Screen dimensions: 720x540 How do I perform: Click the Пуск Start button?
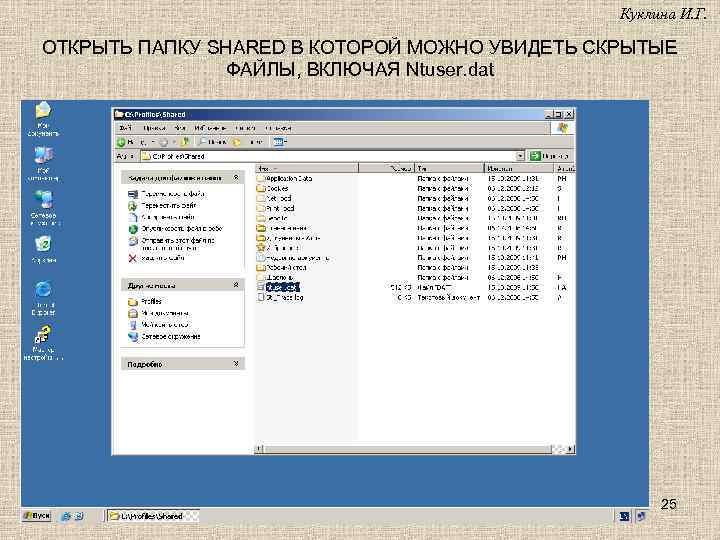[x=36, y=516]
